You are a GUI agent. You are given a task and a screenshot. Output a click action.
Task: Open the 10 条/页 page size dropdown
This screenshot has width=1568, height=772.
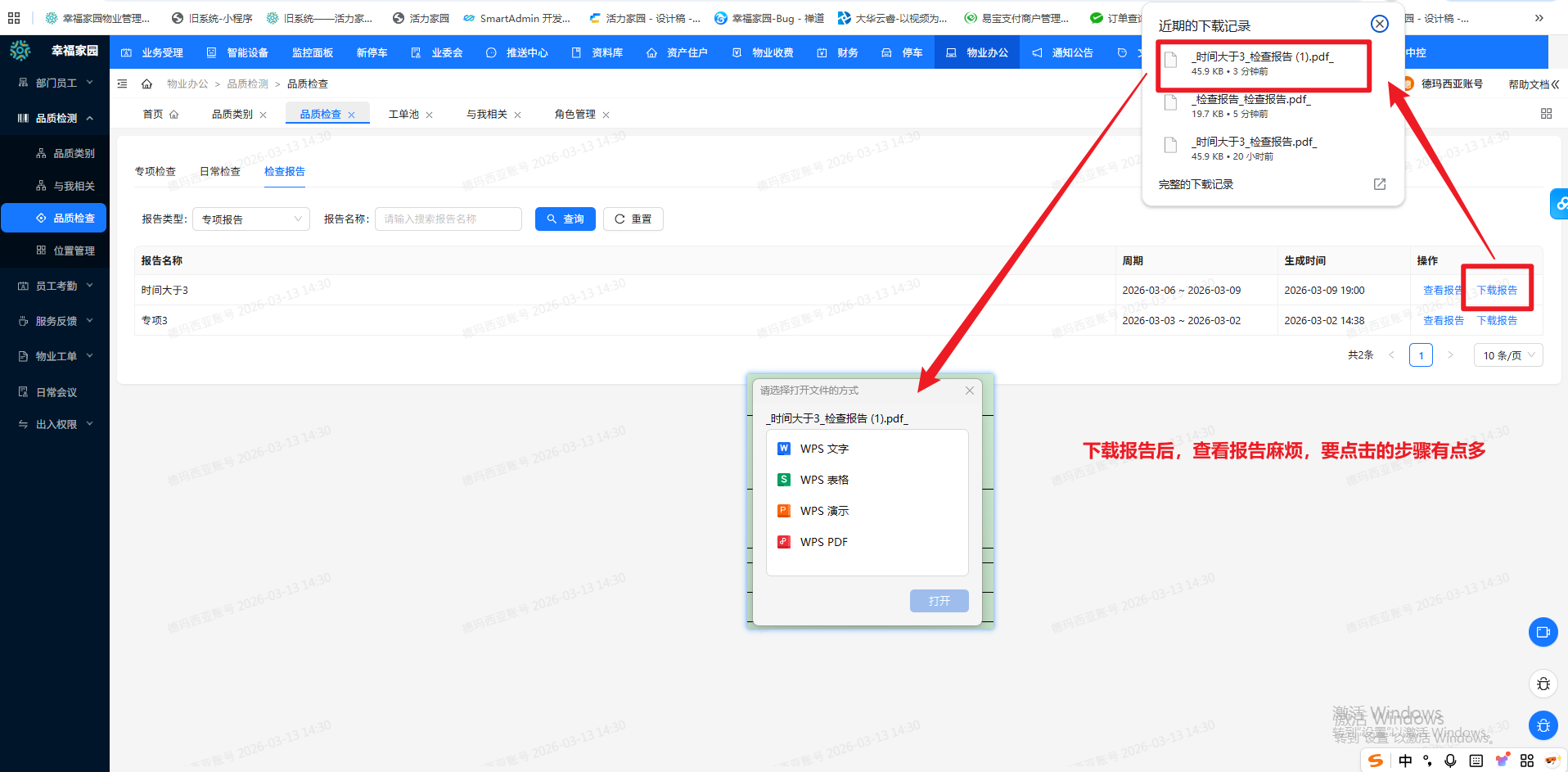tap(1508, 355)
